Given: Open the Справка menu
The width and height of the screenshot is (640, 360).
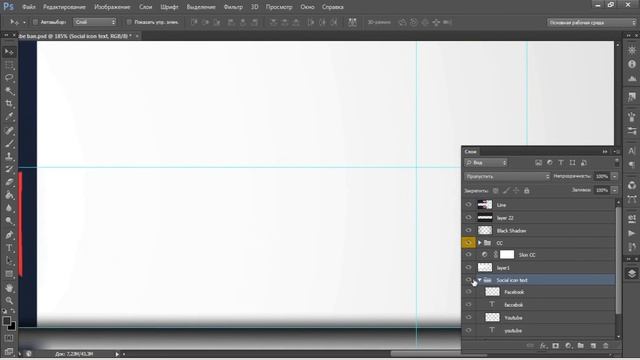Looking at the screenshot, I should point(333,7).
